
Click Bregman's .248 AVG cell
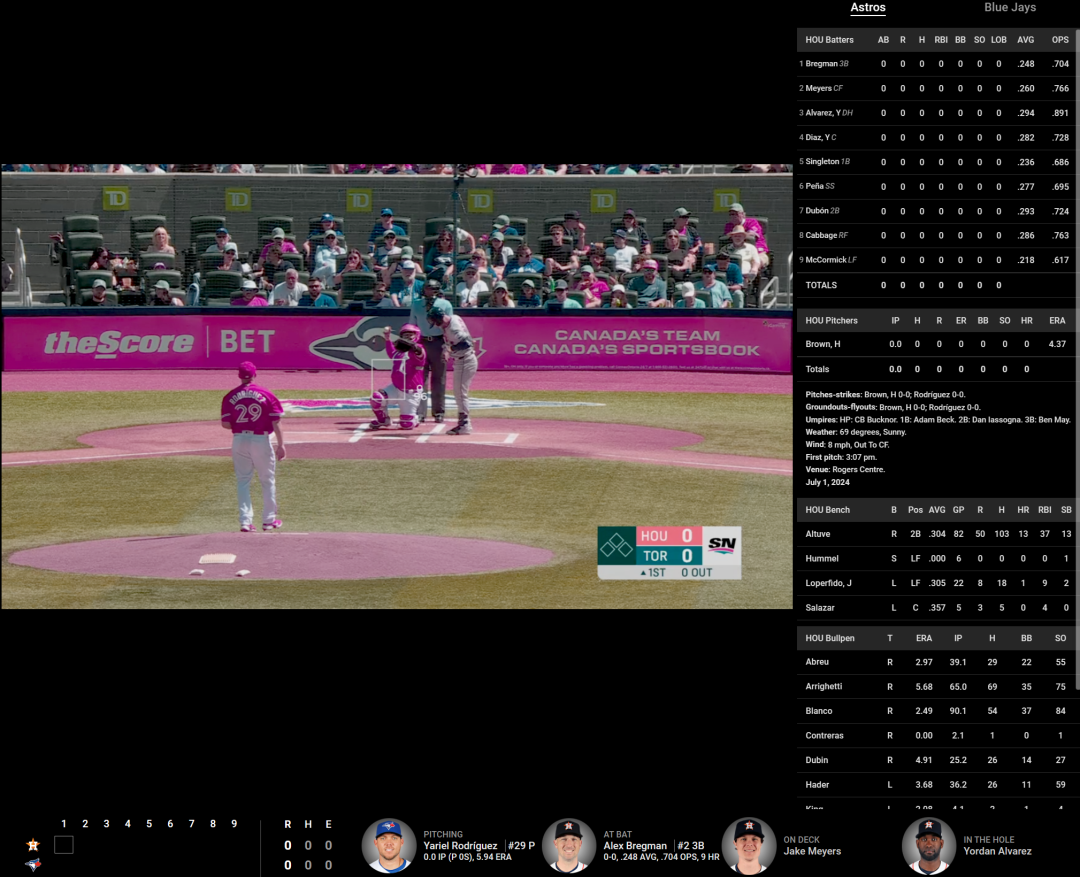pyautogui.click(x=1026, y=63)
